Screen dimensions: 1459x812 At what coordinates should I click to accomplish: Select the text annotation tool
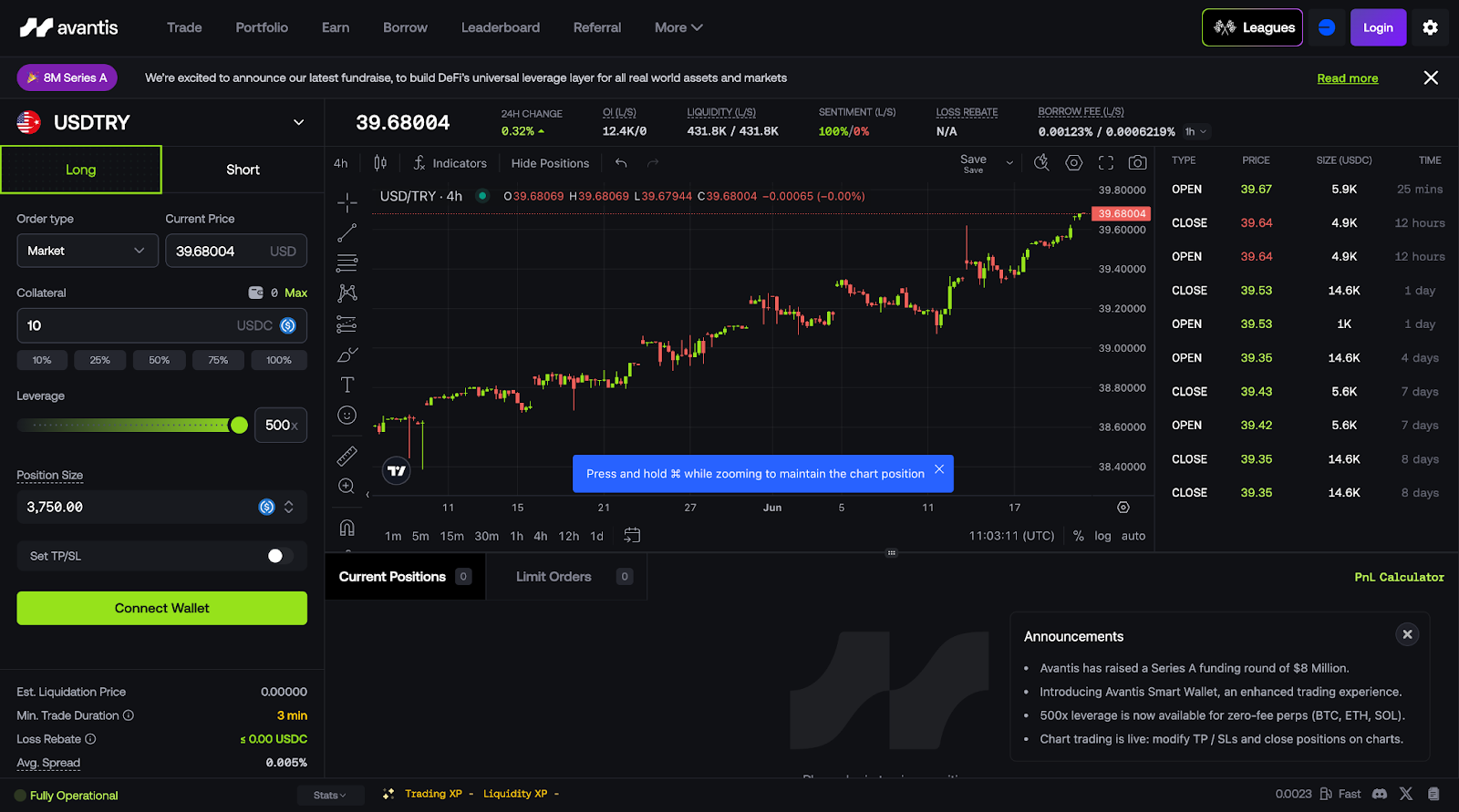click(x=347, y=385)
